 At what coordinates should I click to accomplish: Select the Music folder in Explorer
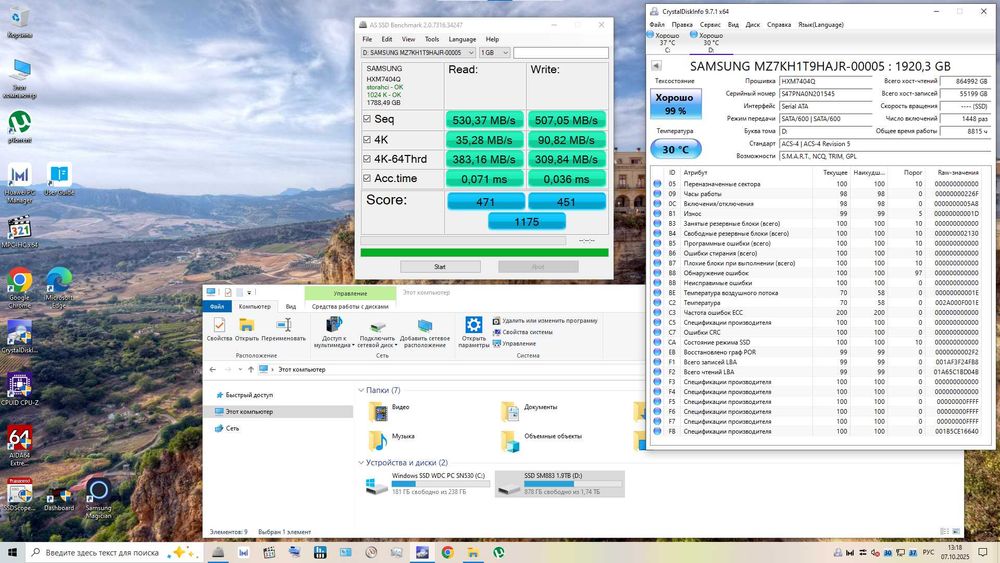click(392, 440)
